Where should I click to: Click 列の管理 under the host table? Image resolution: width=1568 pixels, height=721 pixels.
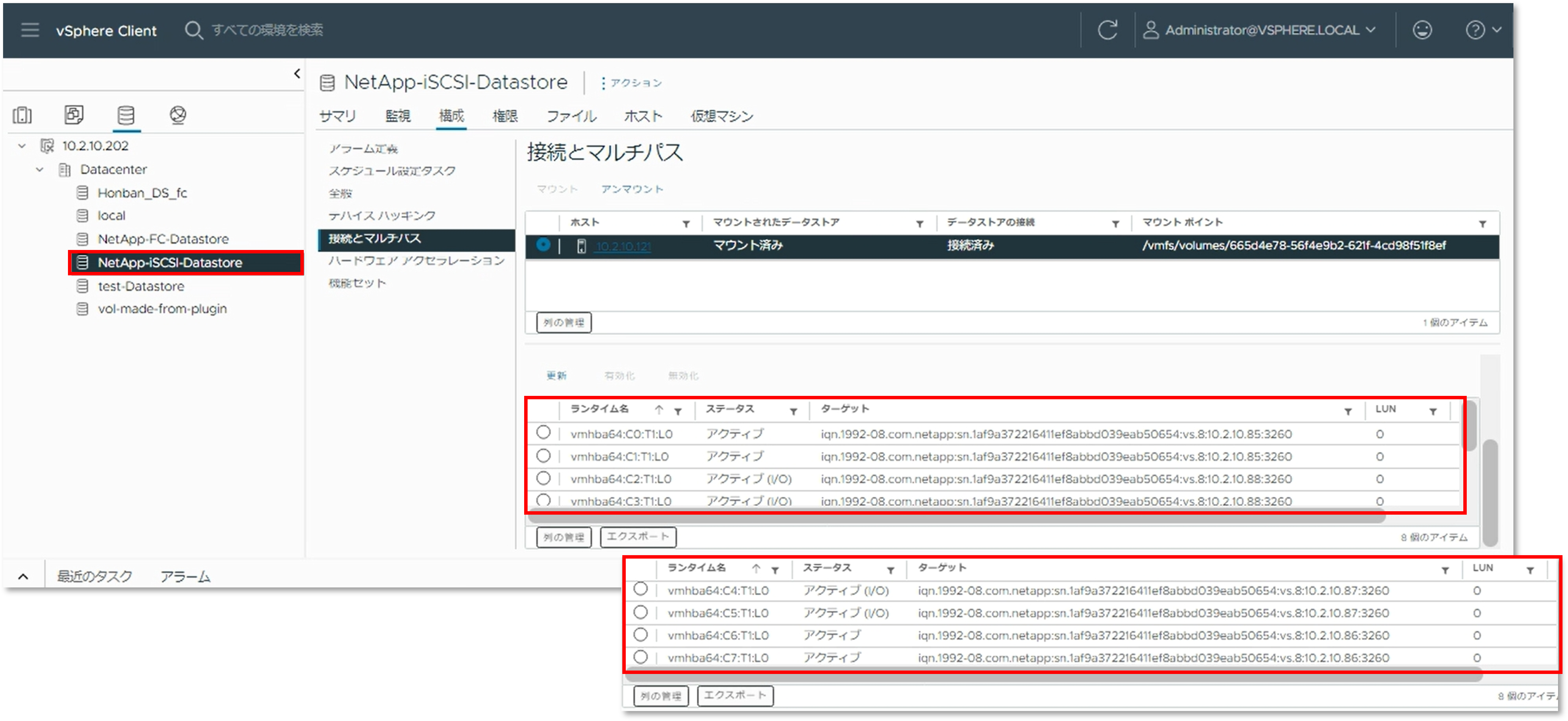pos(564,322)
